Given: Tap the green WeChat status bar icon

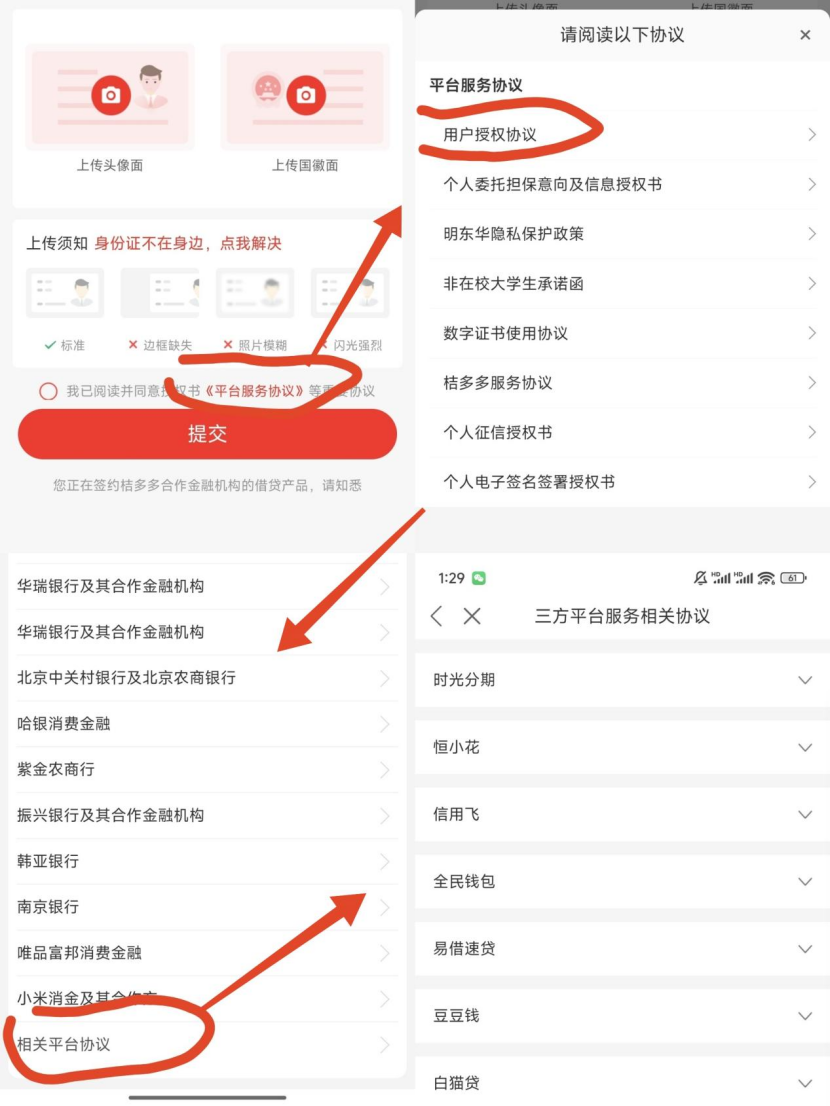Looking at the screenshot, I should click(479, 578).
